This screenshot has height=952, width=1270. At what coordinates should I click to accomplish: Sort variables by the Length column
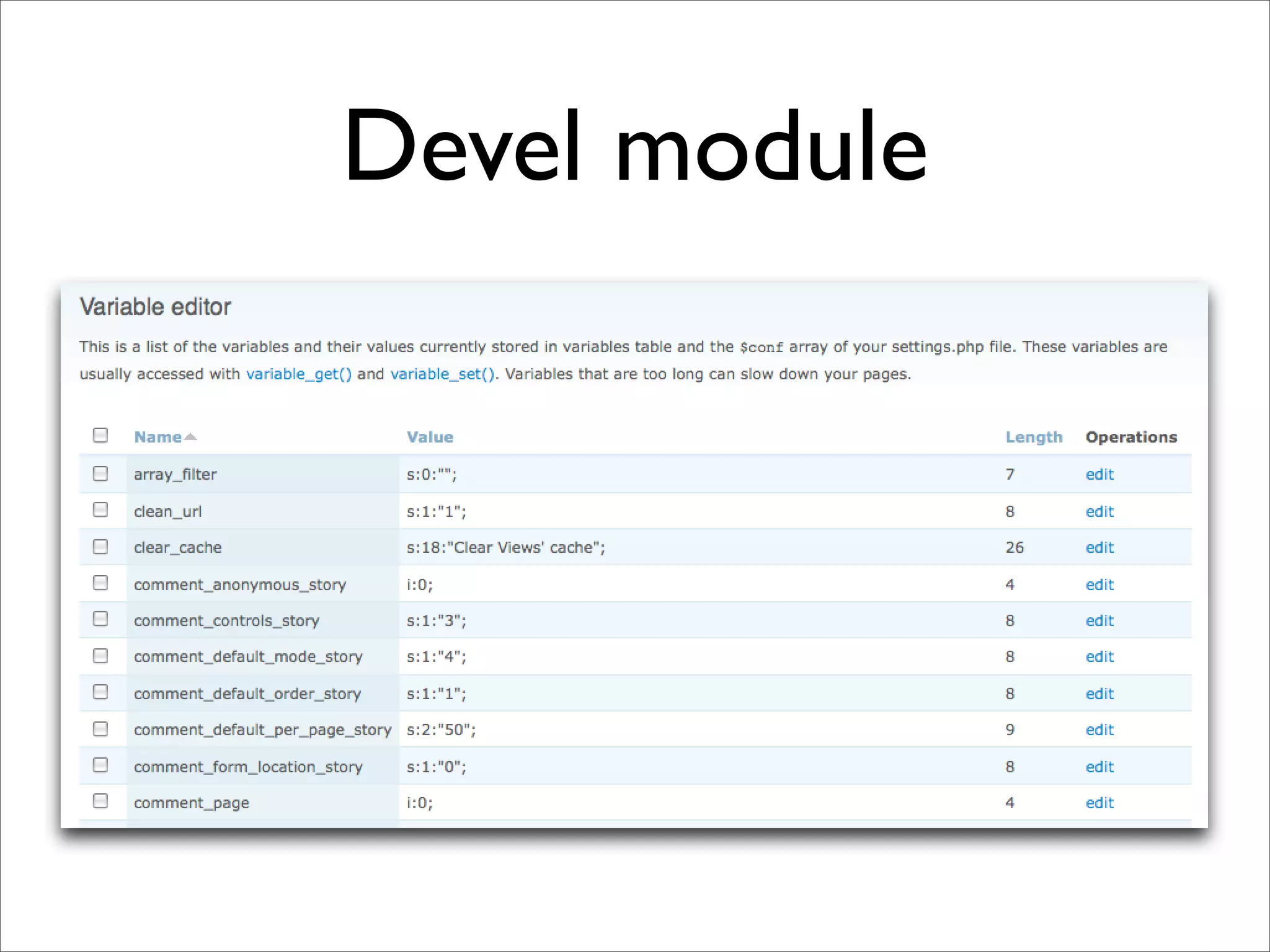[x=1034, y=437]
